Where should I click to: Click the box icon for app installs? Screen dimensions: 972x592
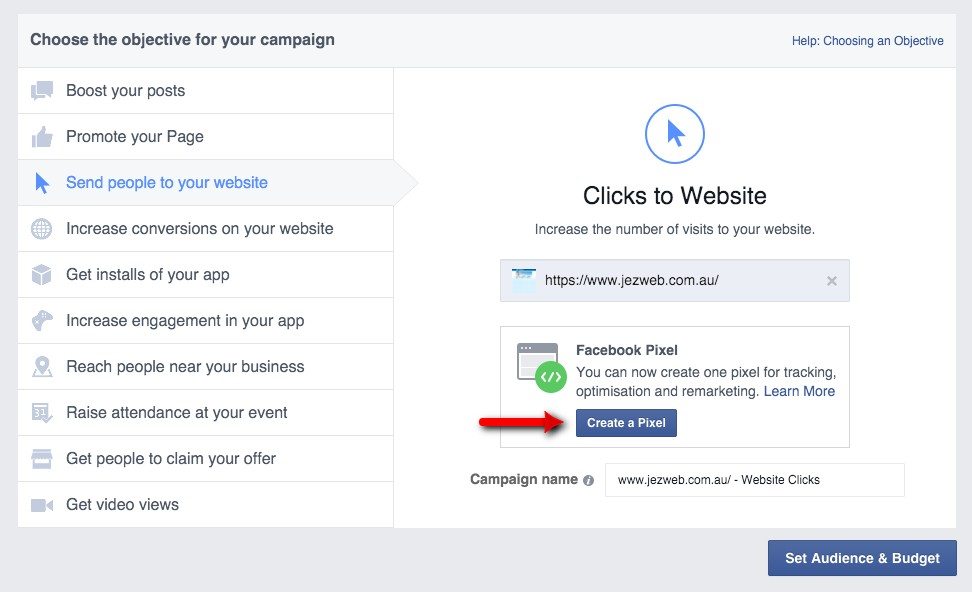pos(42,275)
